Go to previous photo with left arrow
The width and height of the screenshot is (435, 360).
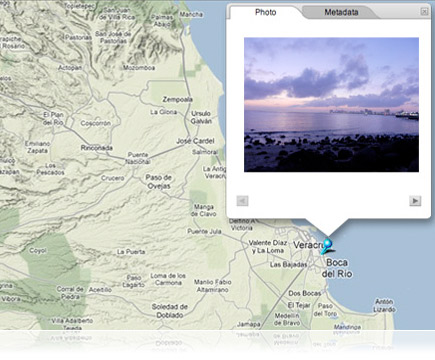coord(242,201)
